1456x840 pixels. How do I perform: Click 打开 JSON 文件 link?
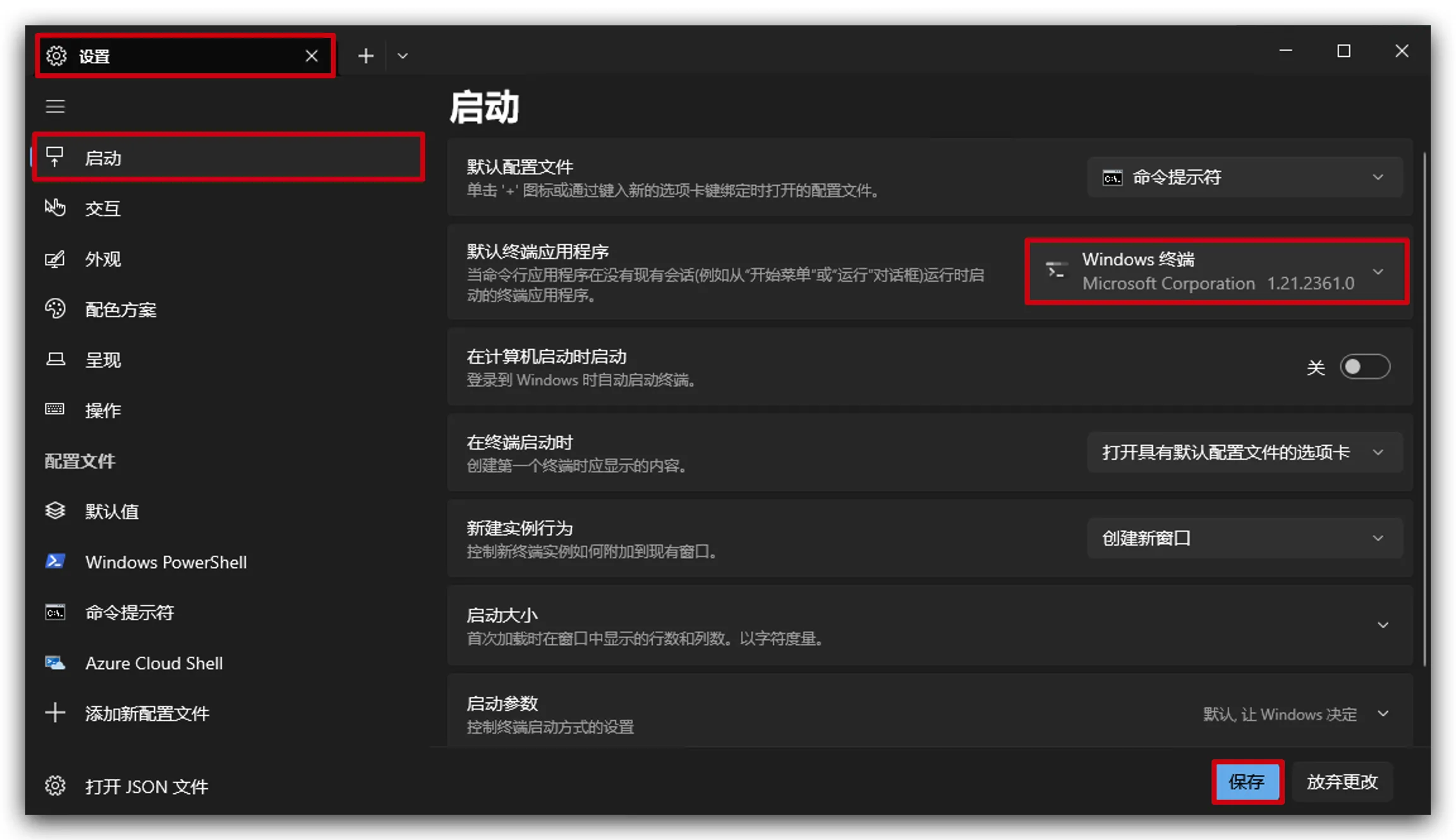[x=229, y=786]
